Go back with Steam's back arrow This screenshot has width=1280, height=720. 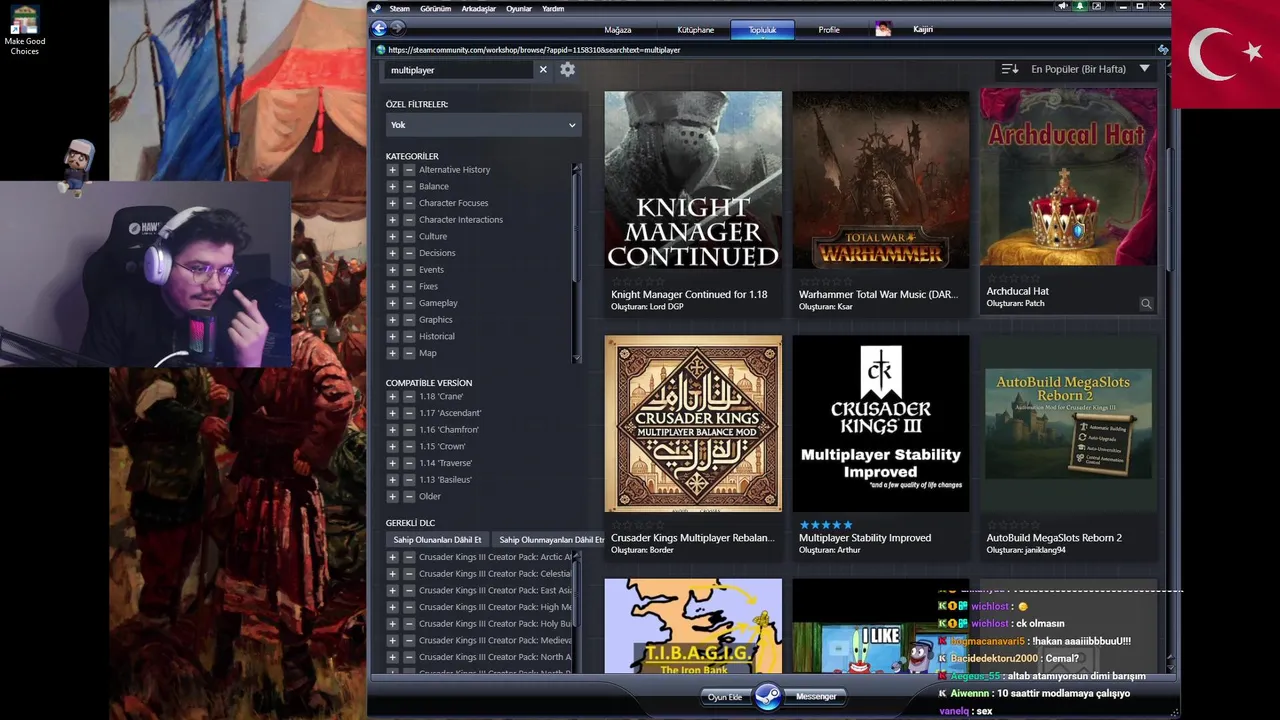point(379,29)
